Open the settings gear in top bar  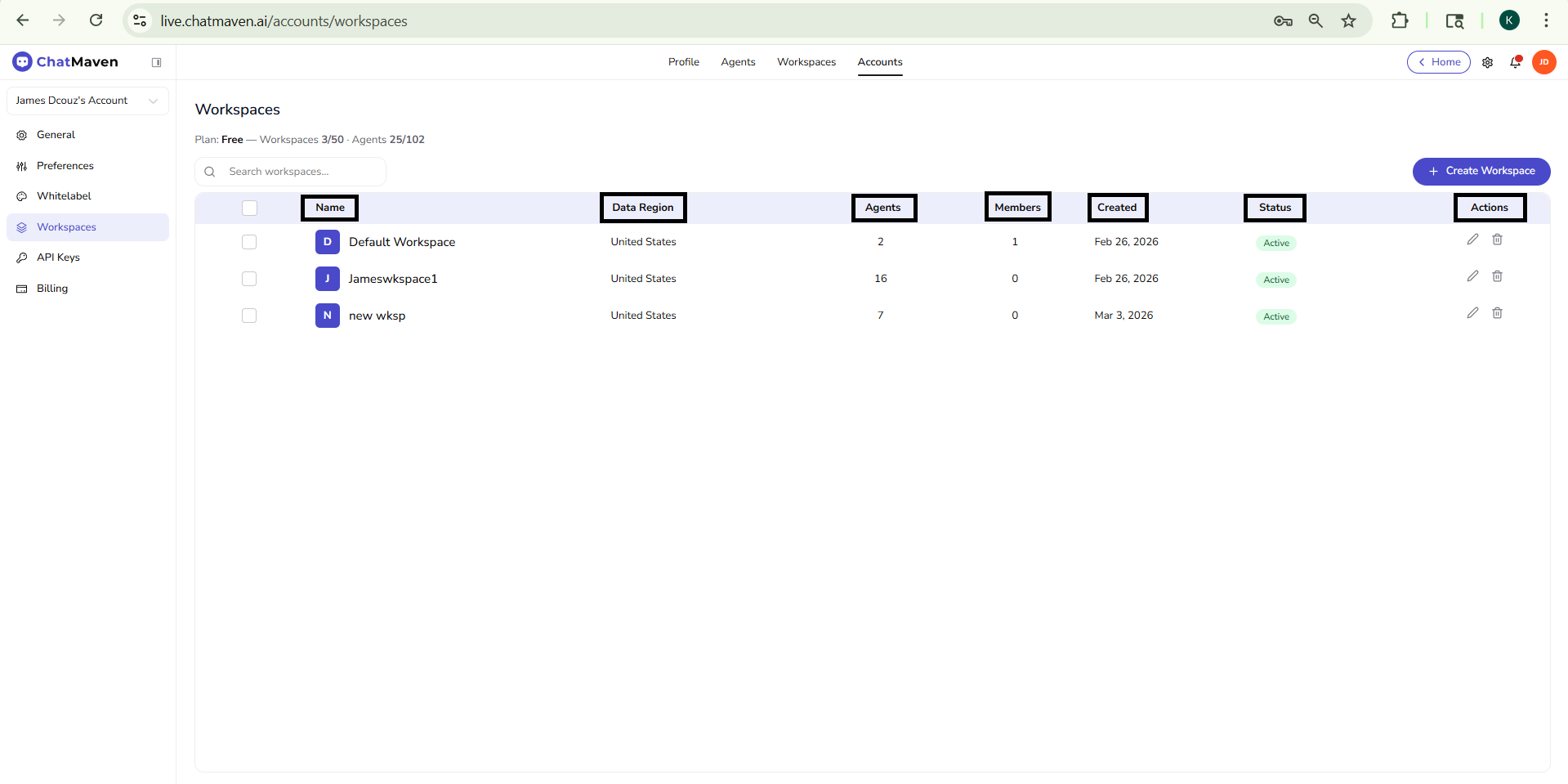[1488, 62]
